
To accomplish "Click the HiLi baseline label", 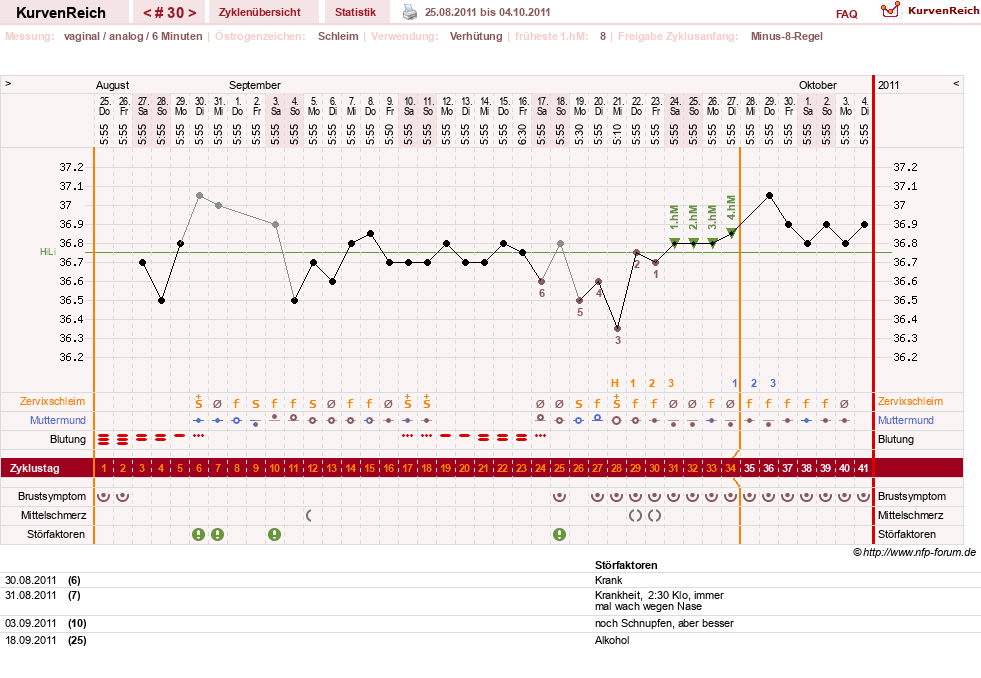I will [x=48, y=251].
